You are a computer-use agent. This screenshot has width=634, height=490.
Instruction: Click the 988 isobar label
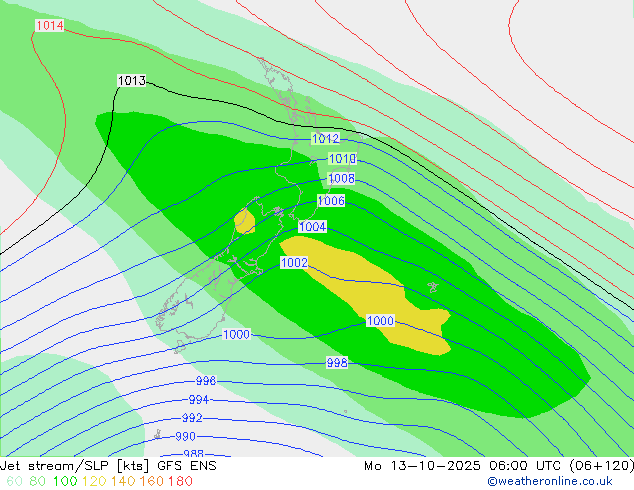194,453
